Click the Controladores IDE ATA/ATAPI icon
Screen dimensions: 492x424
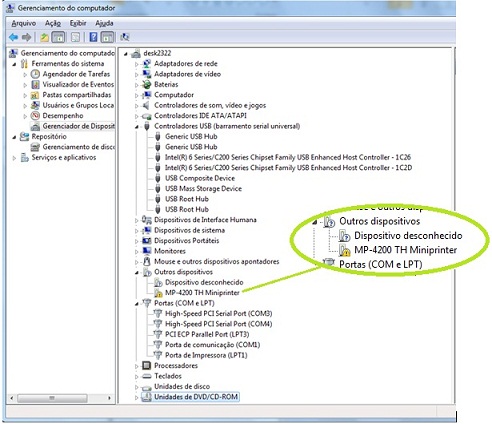[147, 116]
